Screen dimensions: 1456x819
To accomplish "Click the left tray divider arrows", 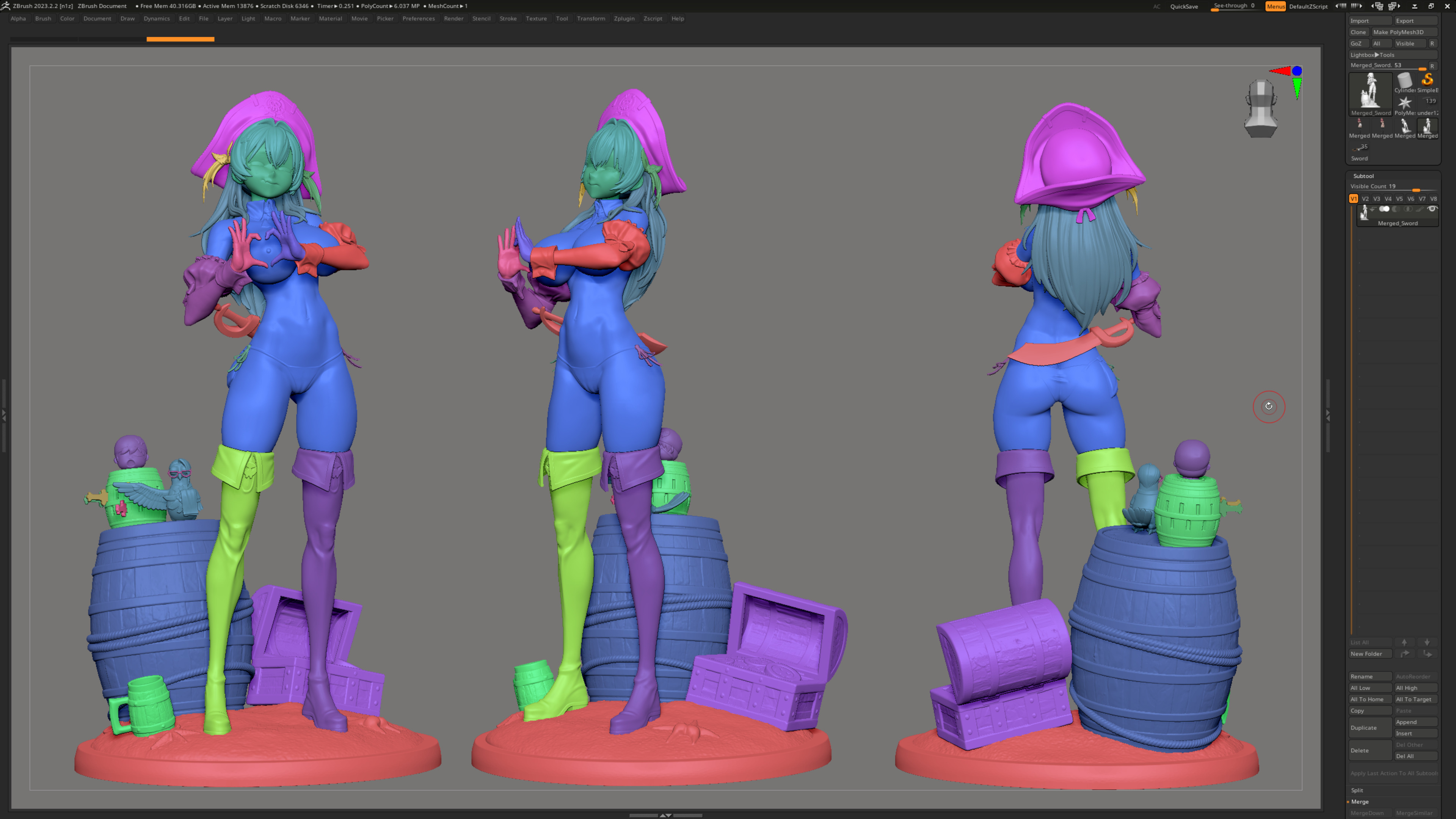I will [x=3, y=416].
